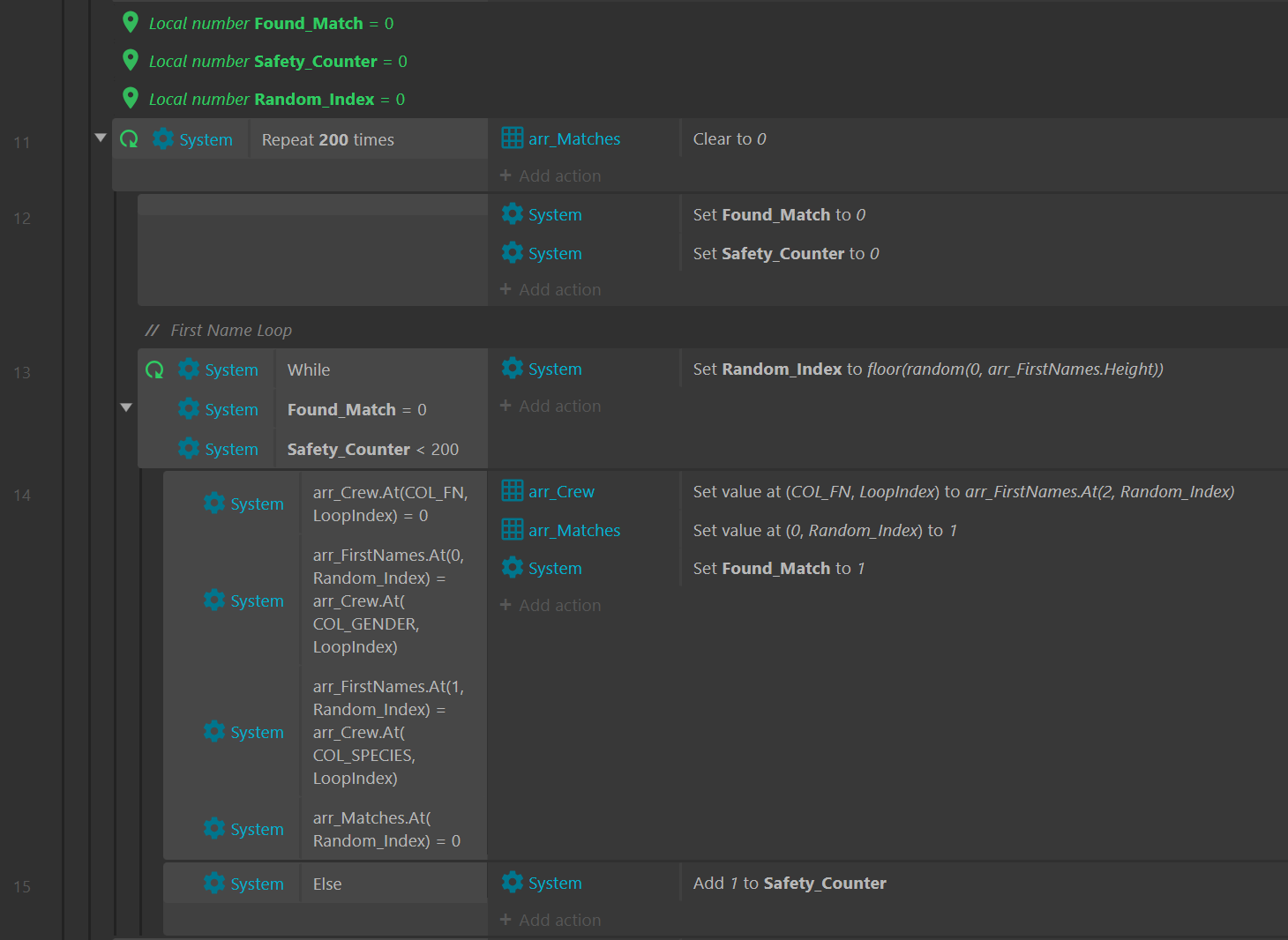Screen dimensions: 1288x940
Task: Collapse the While loop event
Action: tap(126, 407)
